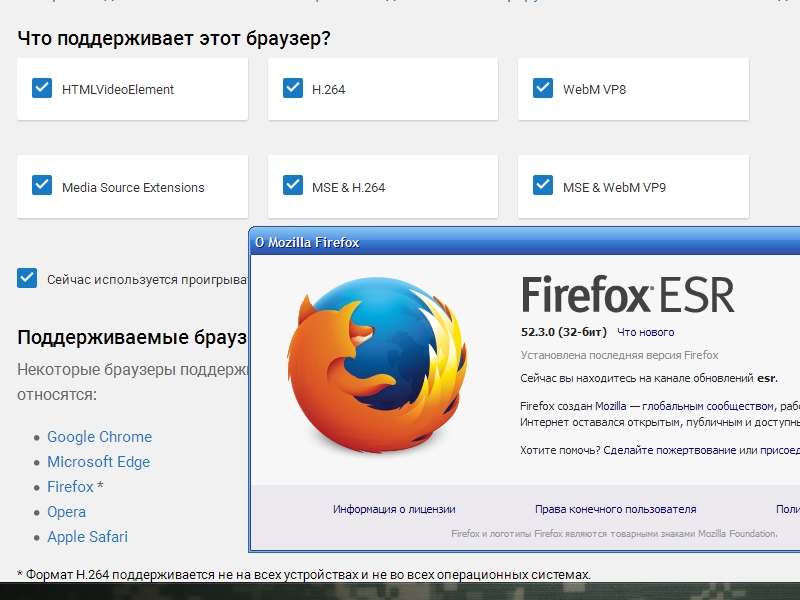Click the H.264 footnote text
The height and width of the screenshot is (600, 800).
[304, 574]
